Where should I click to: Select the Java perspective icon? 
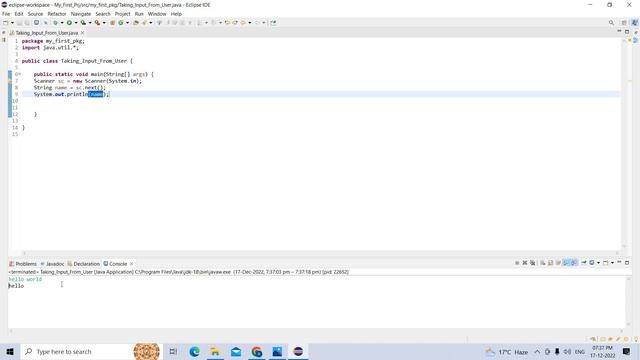point(634,23)
